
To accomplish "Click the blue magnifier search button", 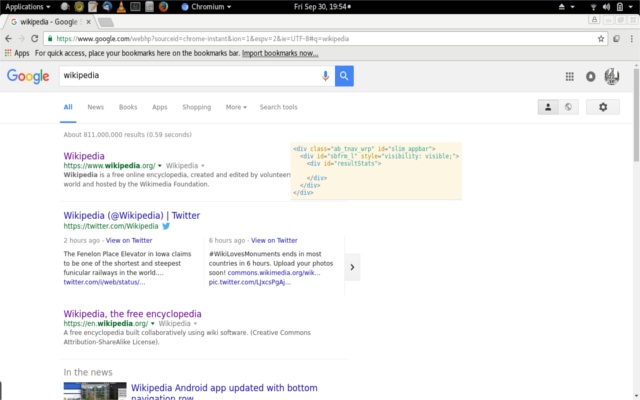I will pos(344,76).
